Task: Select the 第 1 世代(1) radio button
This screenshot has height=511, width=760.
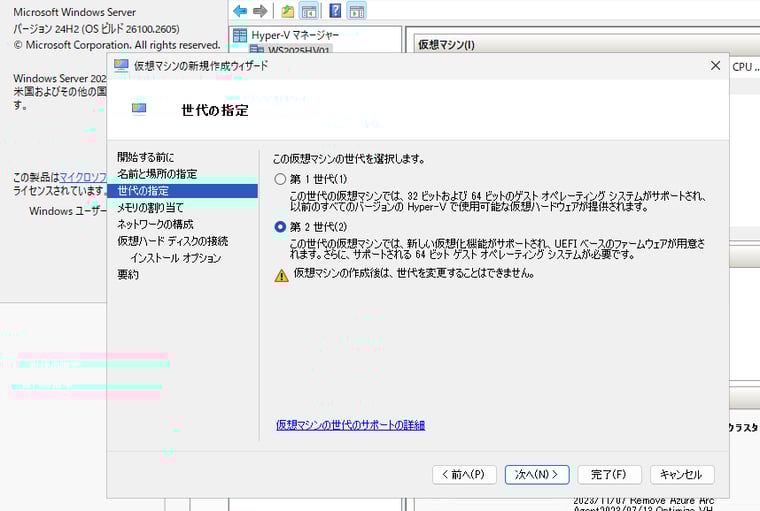Action: (x=280, y=179)
